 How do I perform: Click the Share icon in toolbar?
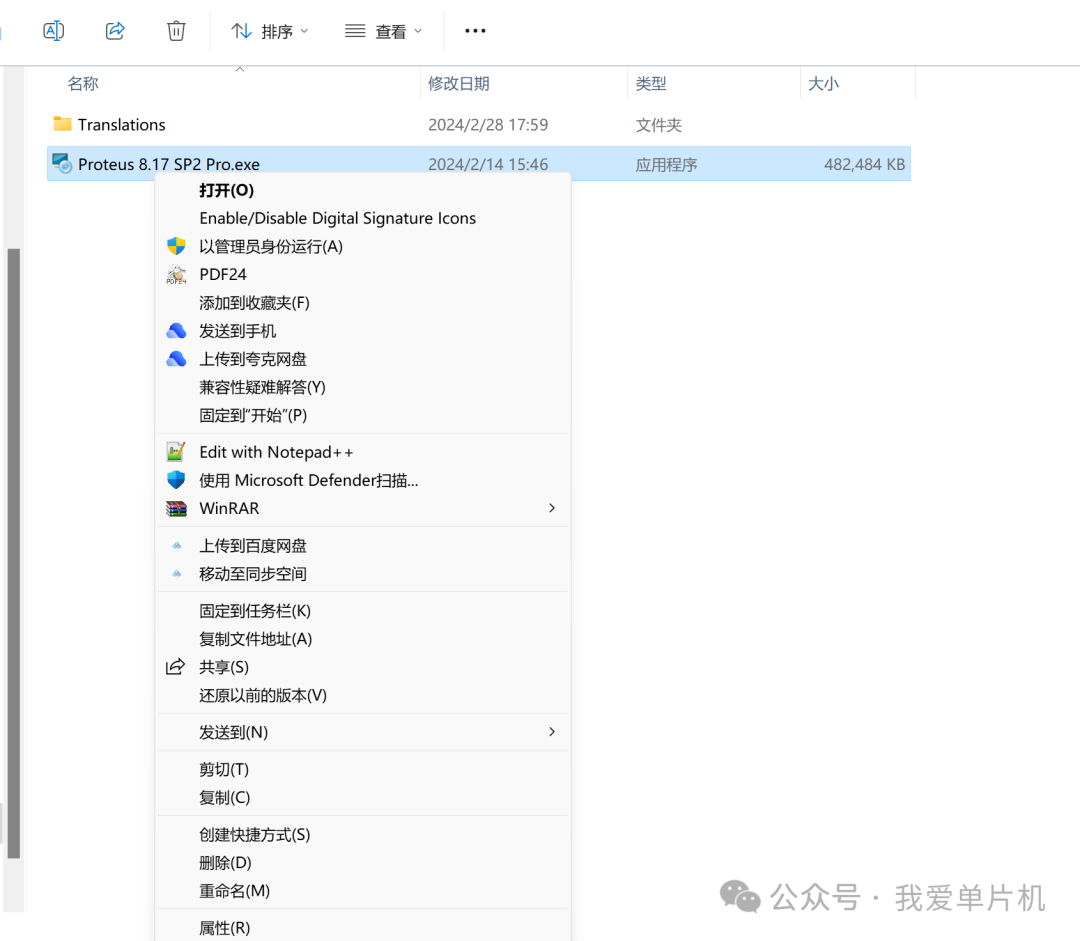[x=115, y=31]
